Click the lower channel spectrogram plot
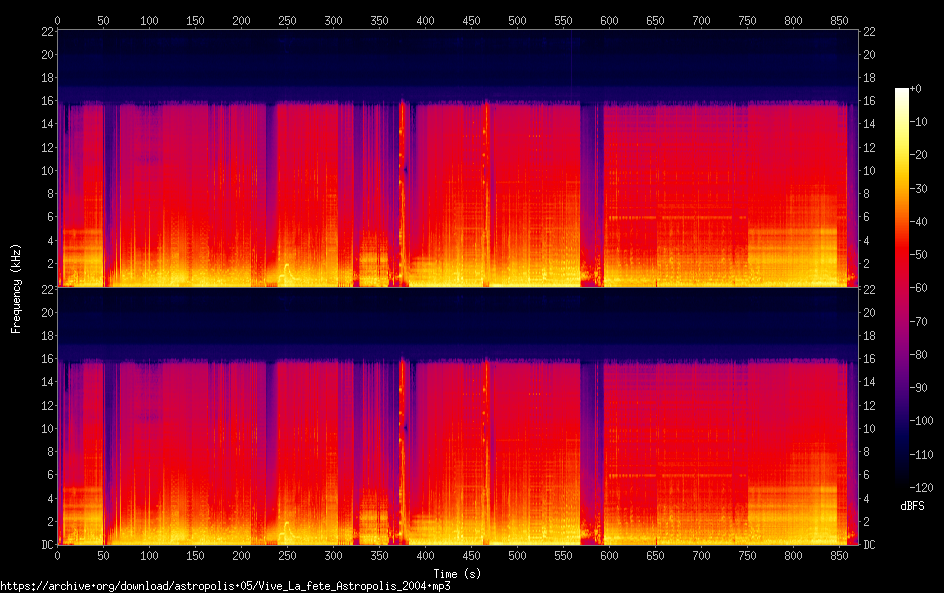The image size is (944, 593). point(458,416)
